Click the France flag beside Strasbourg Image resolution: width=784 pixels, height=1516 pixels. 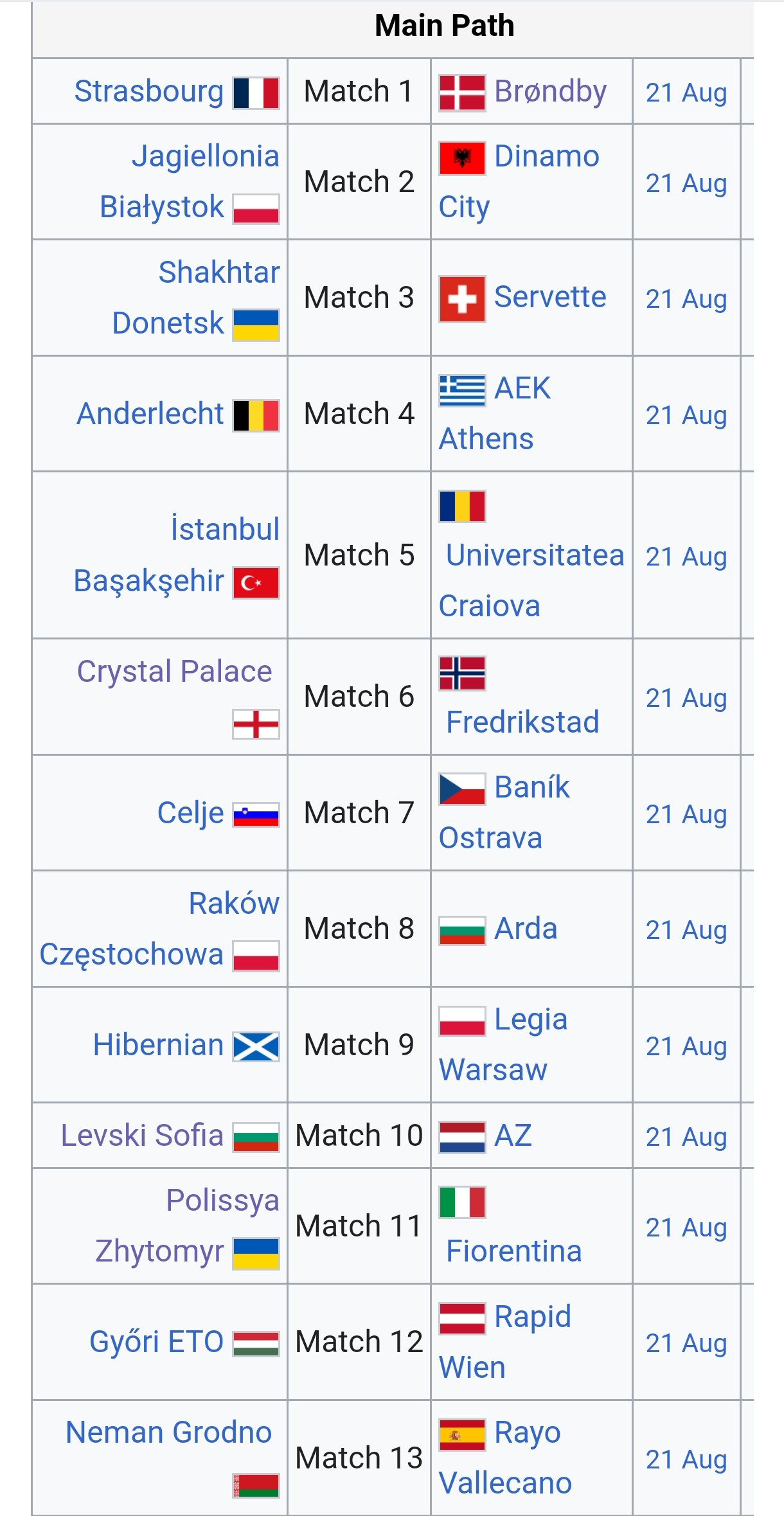[256, 93]
